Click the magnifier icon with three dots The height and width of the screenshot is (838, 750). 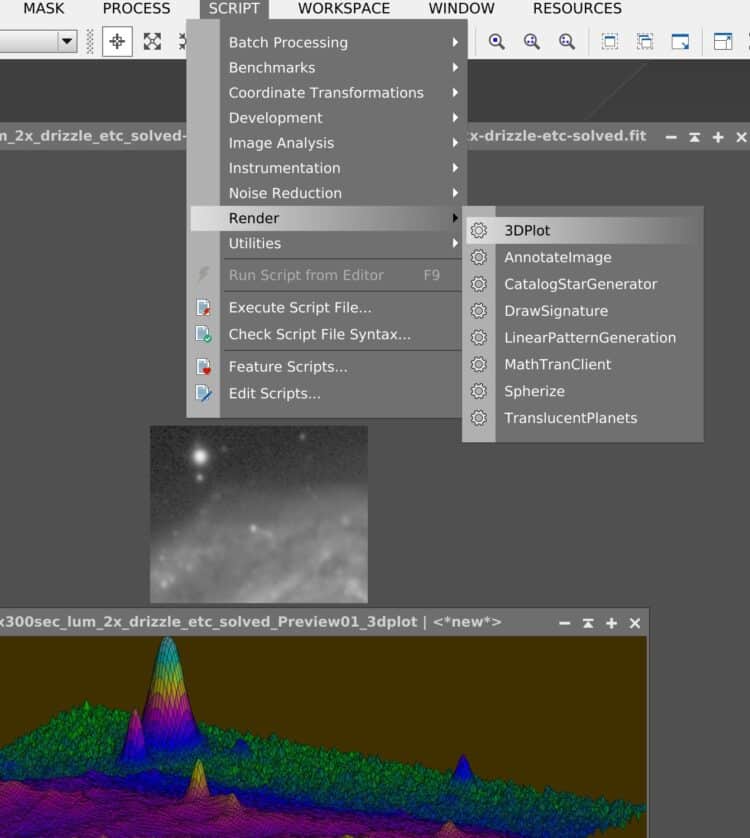pos(532,41)
